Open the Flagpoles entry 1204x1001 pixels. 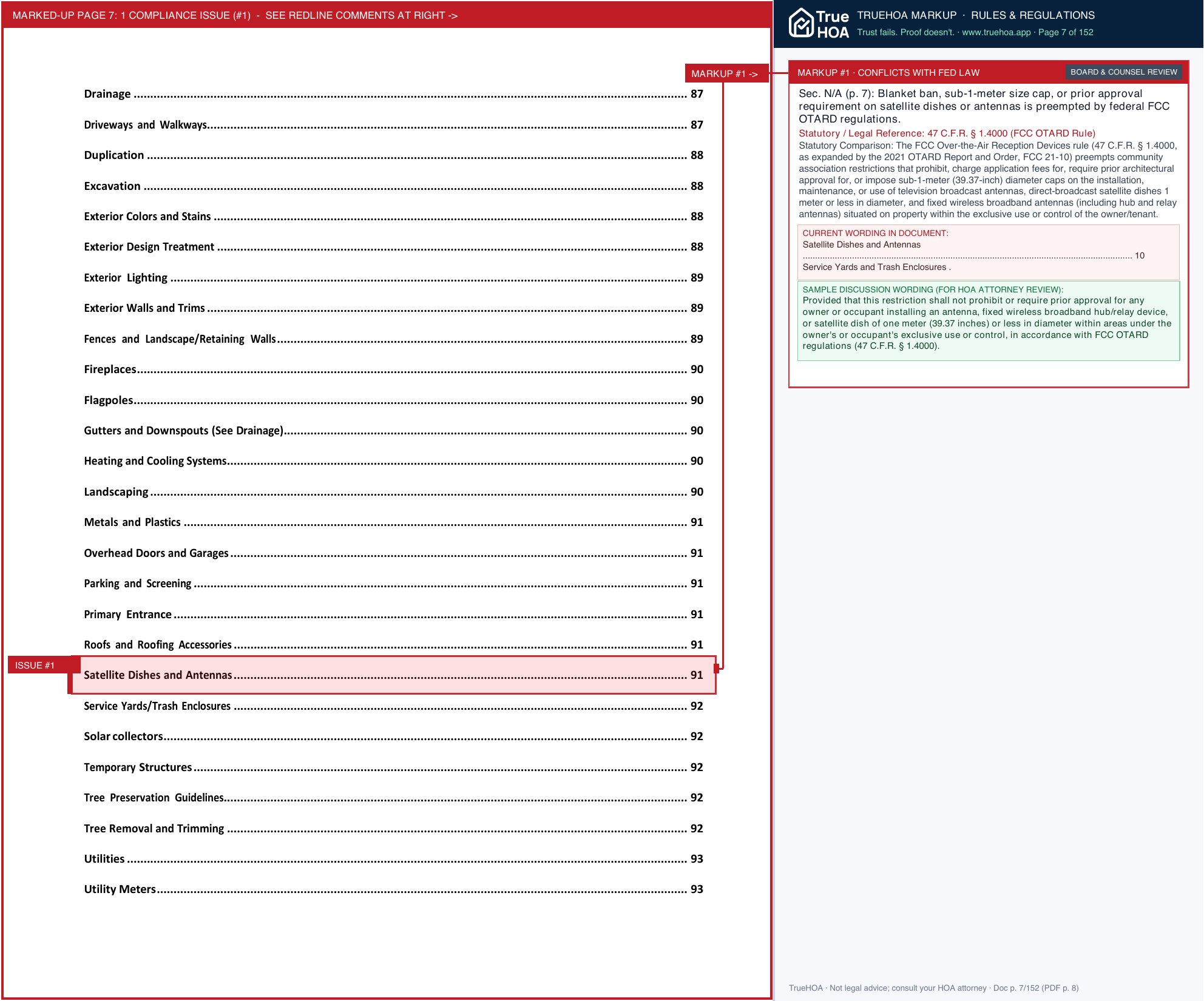pos(393,400)
